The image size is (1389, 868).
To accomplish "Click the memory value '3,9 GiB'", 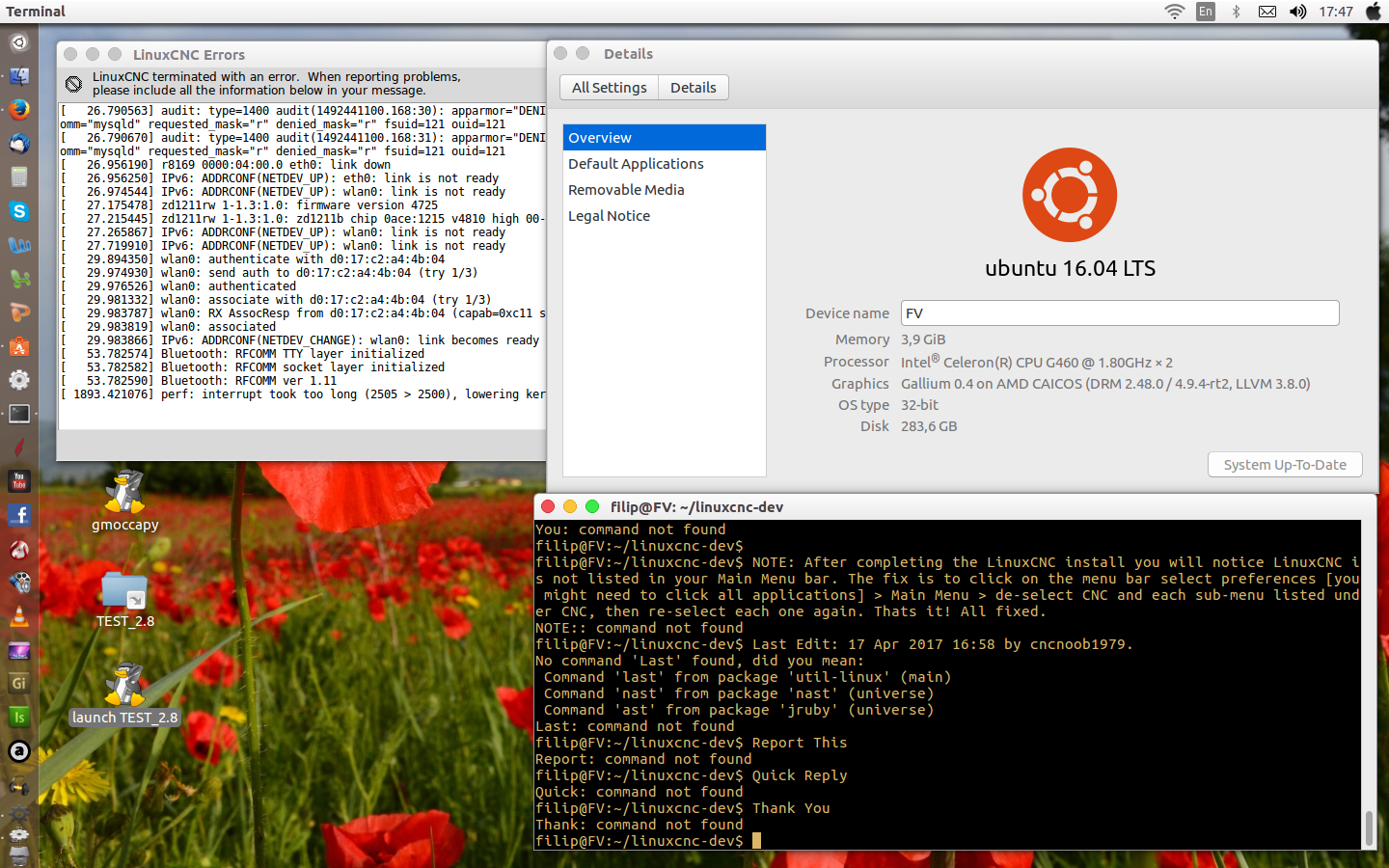I will coord(923,339).
